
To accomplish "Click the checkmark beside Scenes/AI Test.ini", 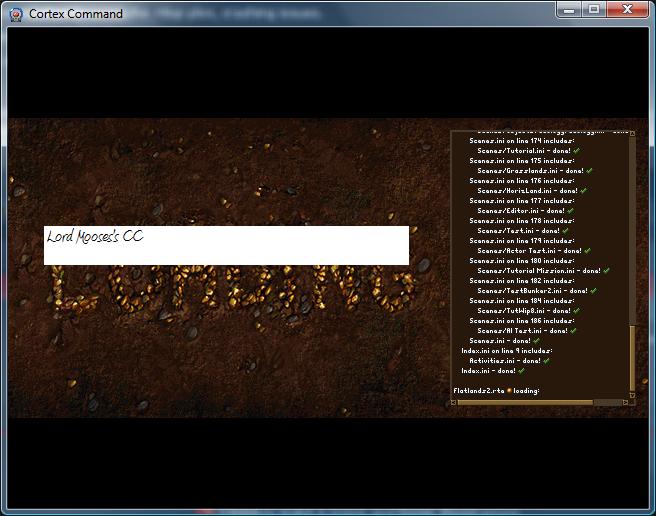I will [574, 331].
